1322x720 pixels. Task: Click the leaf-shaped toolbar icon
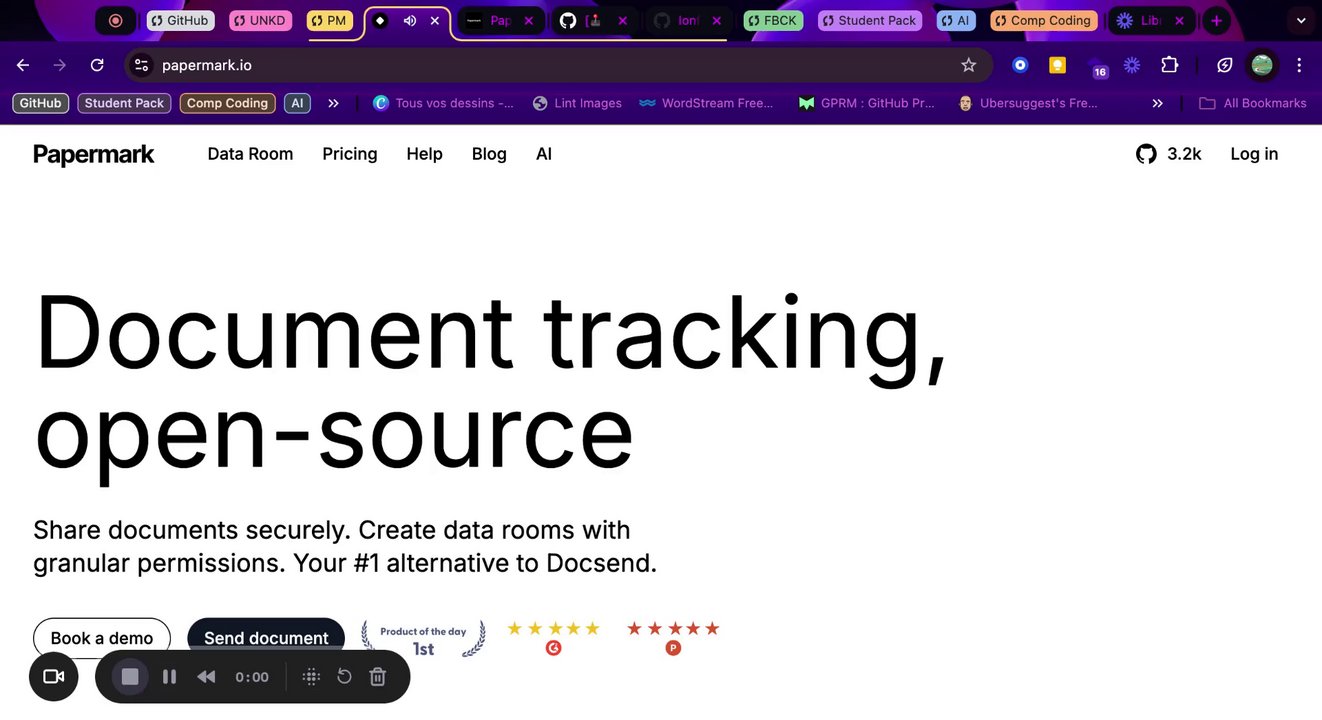pyautogui.click(x=1225, y=65)
